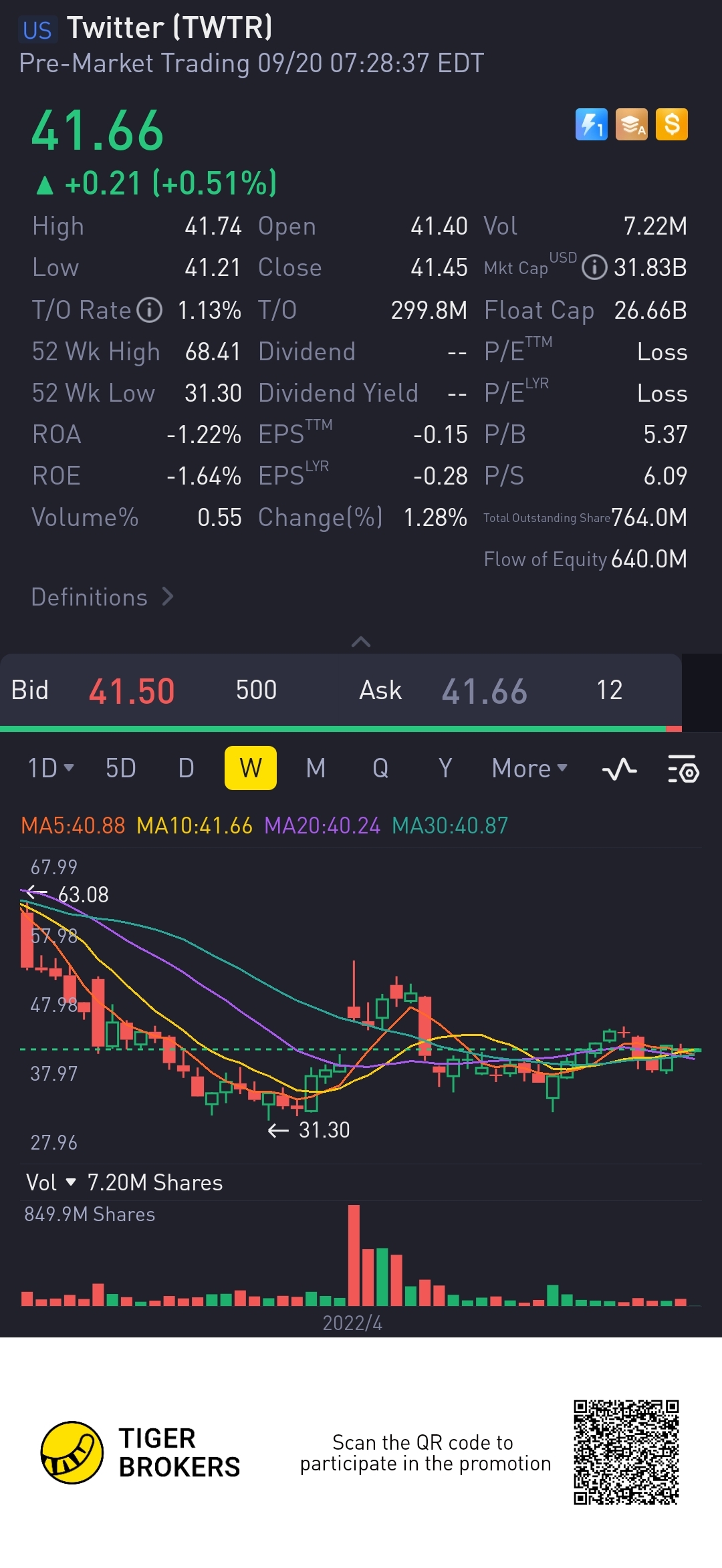The height and width of the screenshot is (1568, 722).
Task: Tap the Twitter (TWTR) title
Action: point(170,27)
